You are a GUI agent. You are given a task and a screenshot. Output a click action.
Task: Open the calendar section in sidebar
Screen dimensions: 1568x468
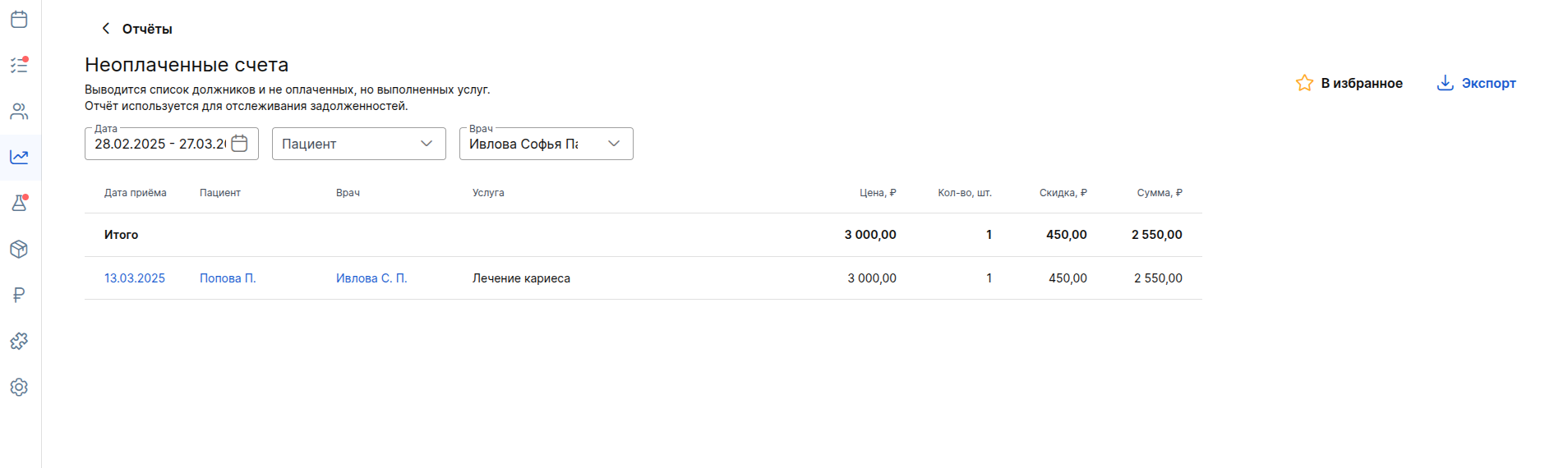[19, 19]
